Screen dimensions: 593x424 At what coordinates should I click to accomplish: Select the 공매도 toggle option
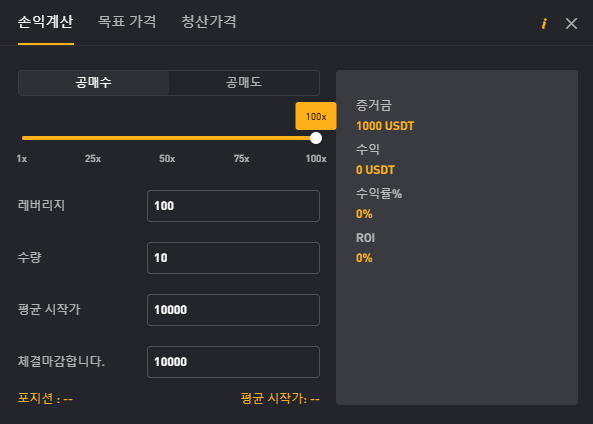coord(244,82)
